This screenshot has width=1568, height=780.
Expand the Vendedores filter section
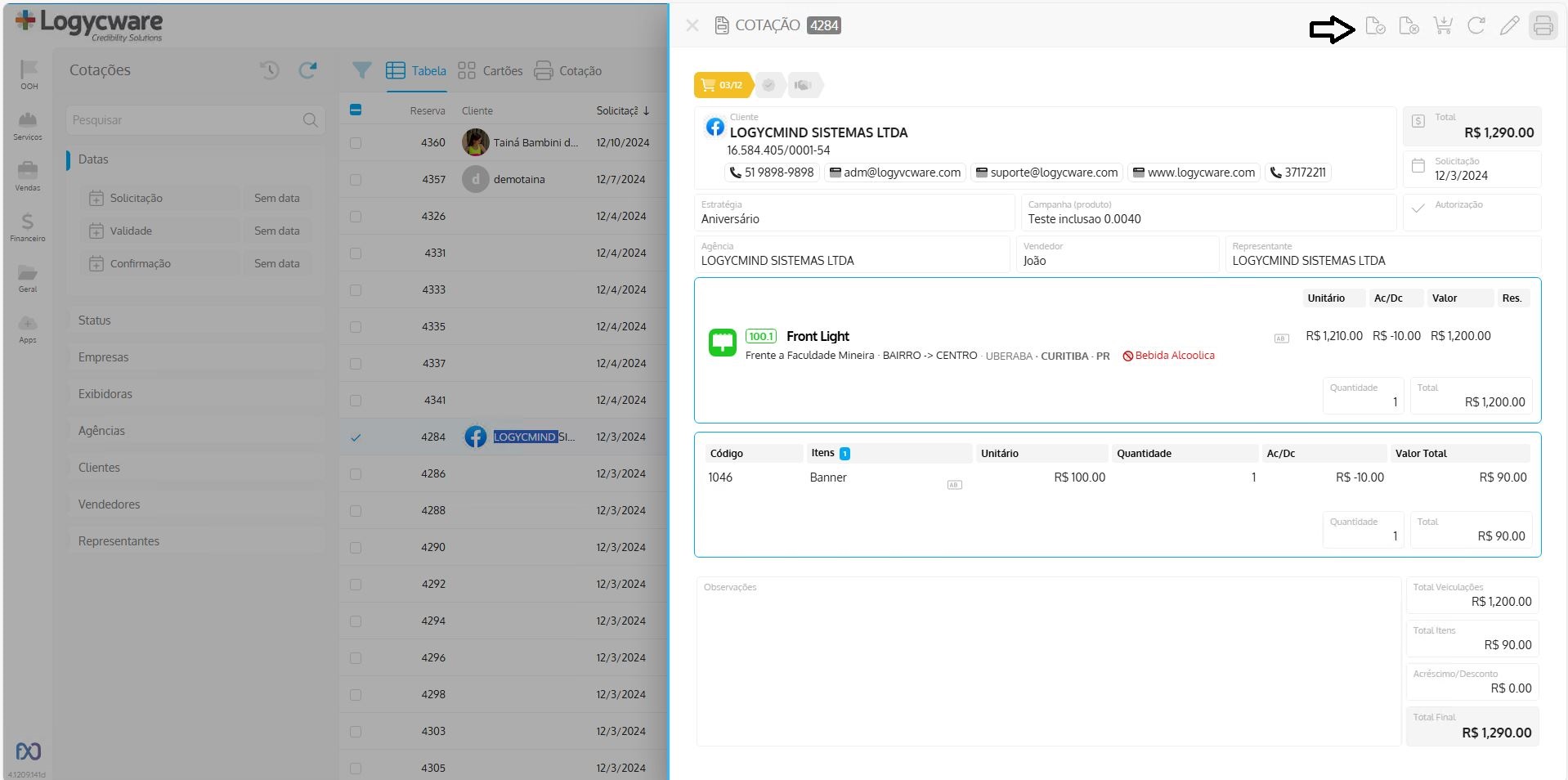tap(196, 504)
